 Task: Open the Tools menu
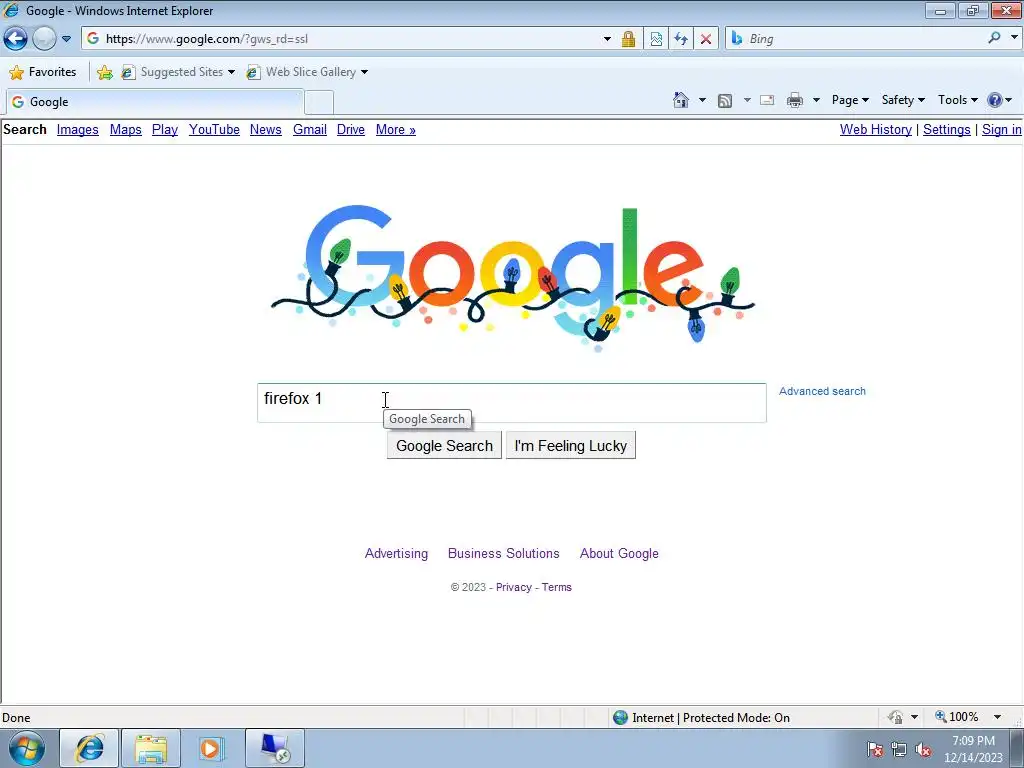click(958, 100)
